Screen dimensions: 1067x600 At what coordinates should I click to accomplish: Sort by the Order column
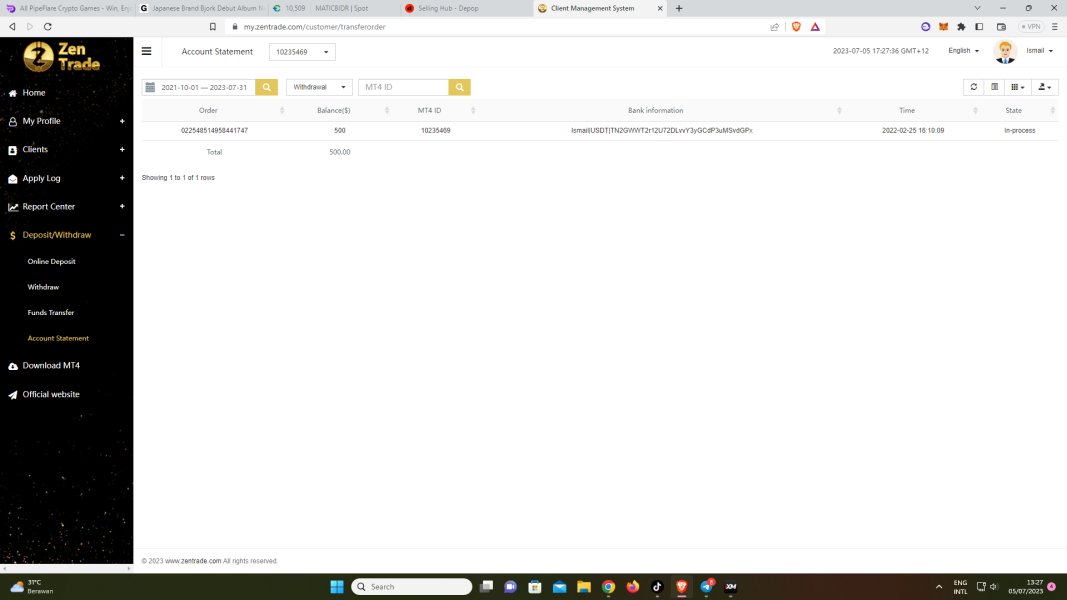208,110
